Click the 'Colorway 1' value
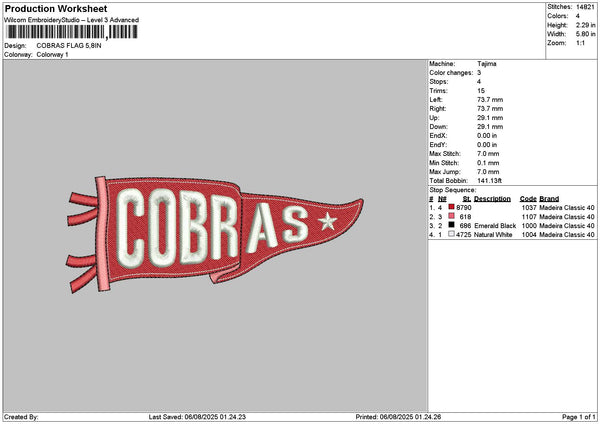Screen dimensions: 600x424 (x=52, y=55)
